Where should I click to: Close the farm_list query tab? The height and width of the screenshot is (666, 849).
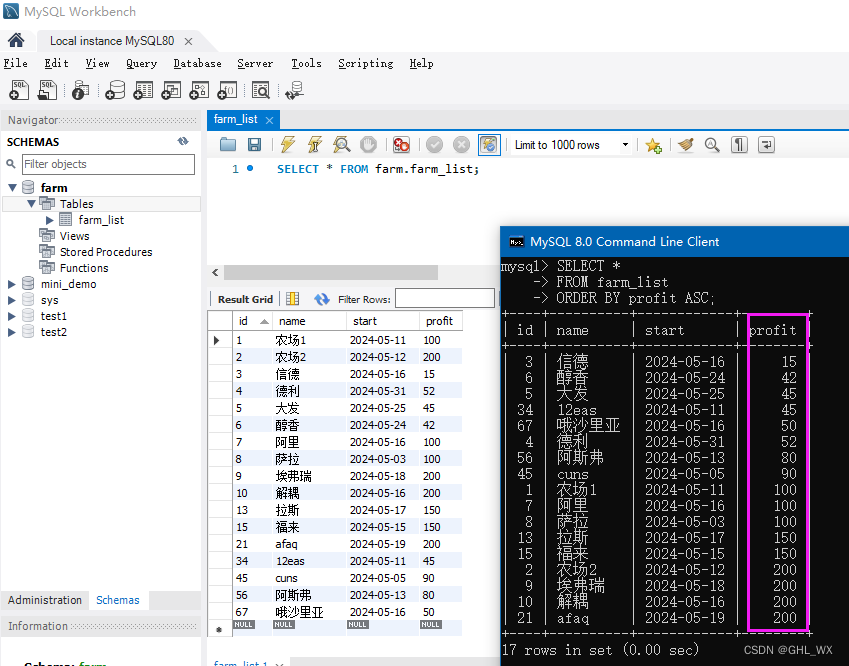[270, 120]
